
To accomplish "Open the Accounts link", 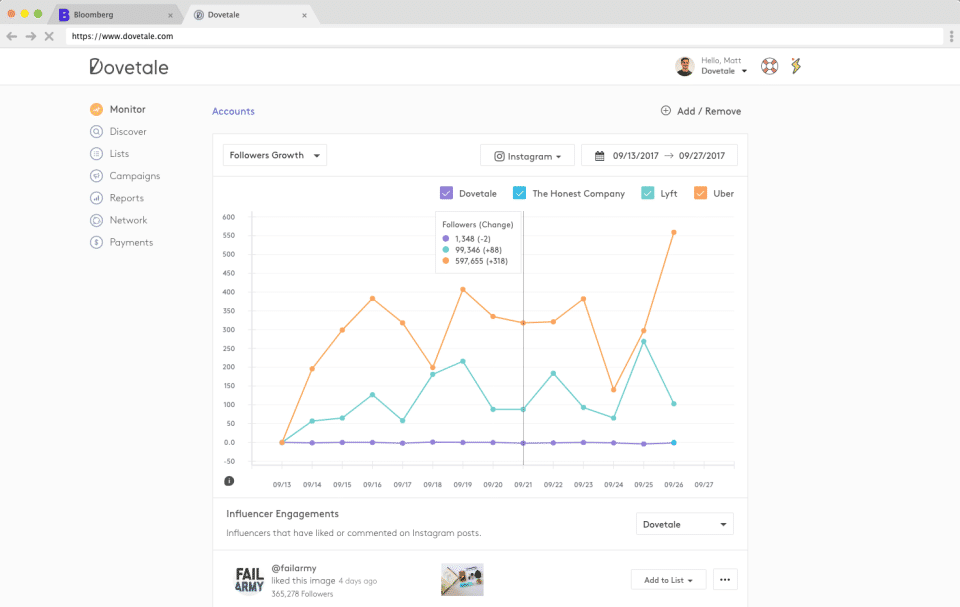I will [233, 111].
